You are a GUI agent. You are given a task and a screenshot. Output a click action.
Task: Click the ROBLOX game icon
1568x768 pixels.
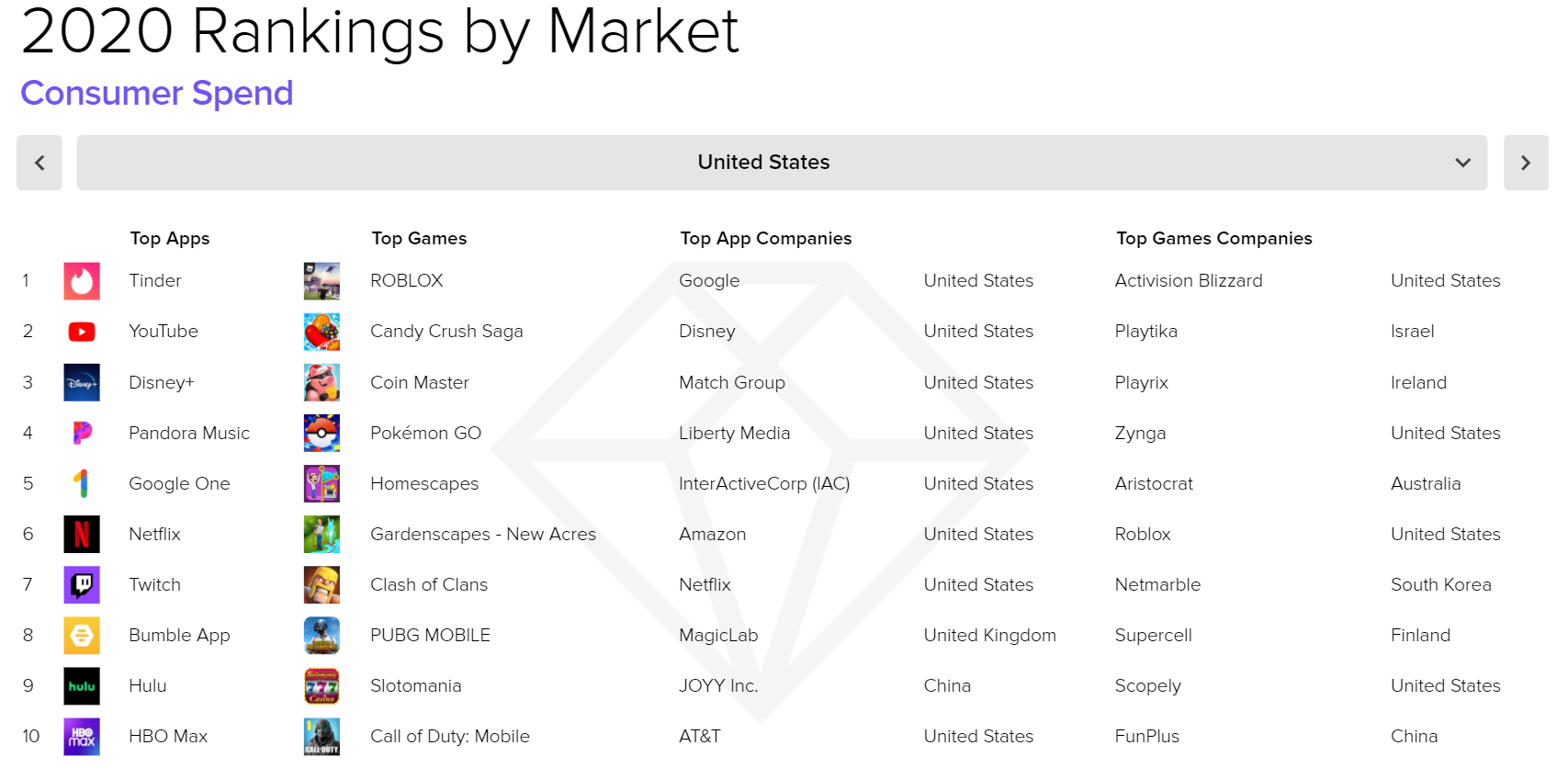321,281
